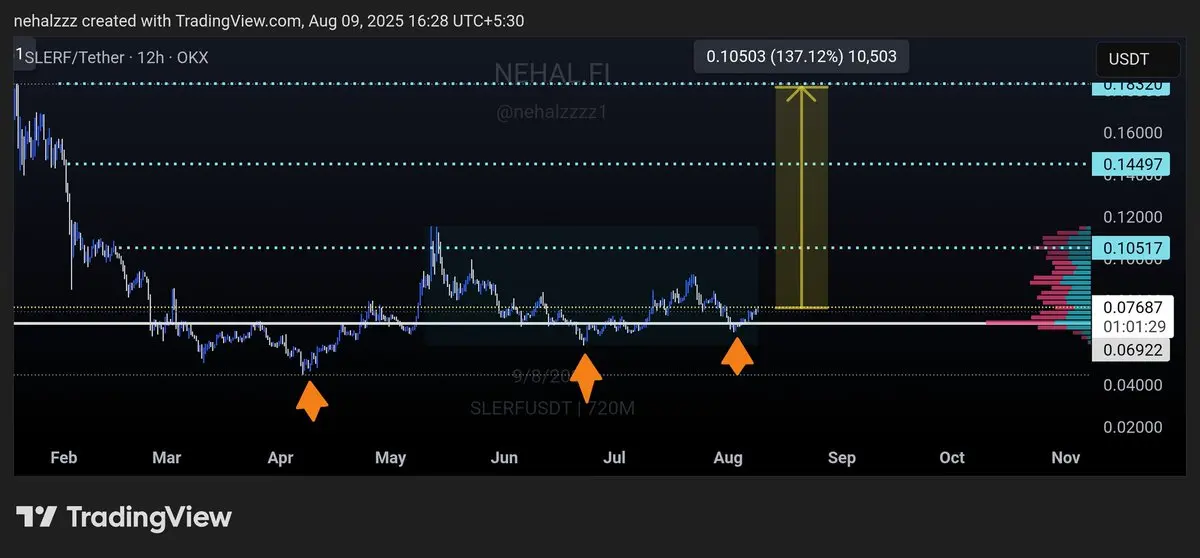1200x558 pixels.
Task: Click the 0.16000 price axis value
Action: [x=1133, y=133]
